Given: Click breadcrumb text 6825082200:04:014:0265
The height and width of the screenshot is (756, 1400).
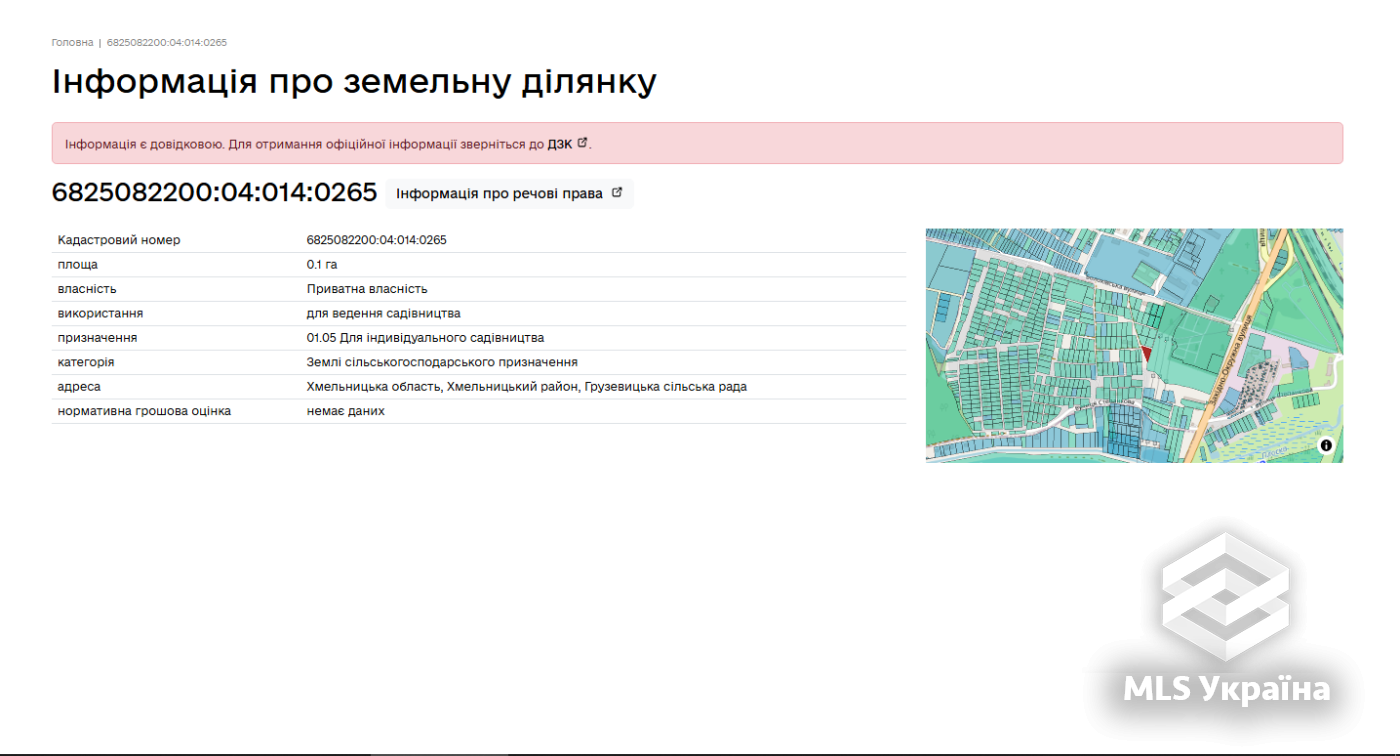Looking at the screenshot, I should tap(167, 43).
